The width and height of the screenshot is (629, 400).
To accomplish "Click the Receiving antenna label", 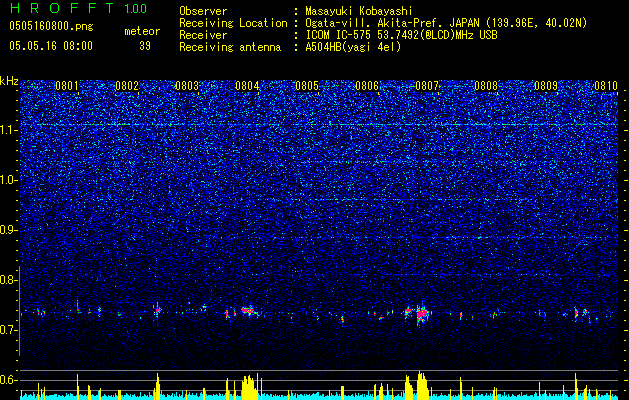I will [x=230, y=47].
